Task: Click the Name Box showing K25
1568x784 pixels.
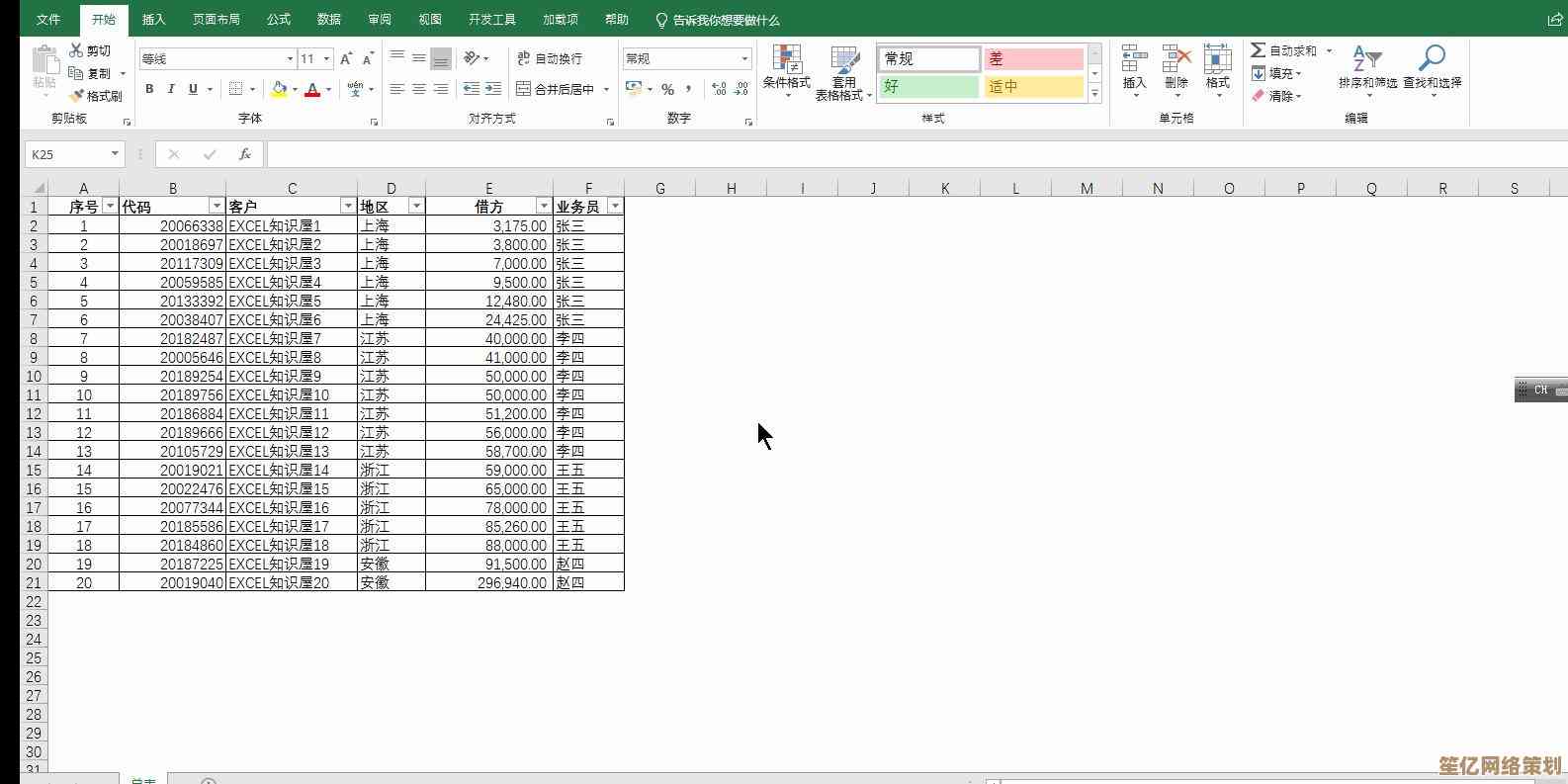Action: click(x=67, y=154)
